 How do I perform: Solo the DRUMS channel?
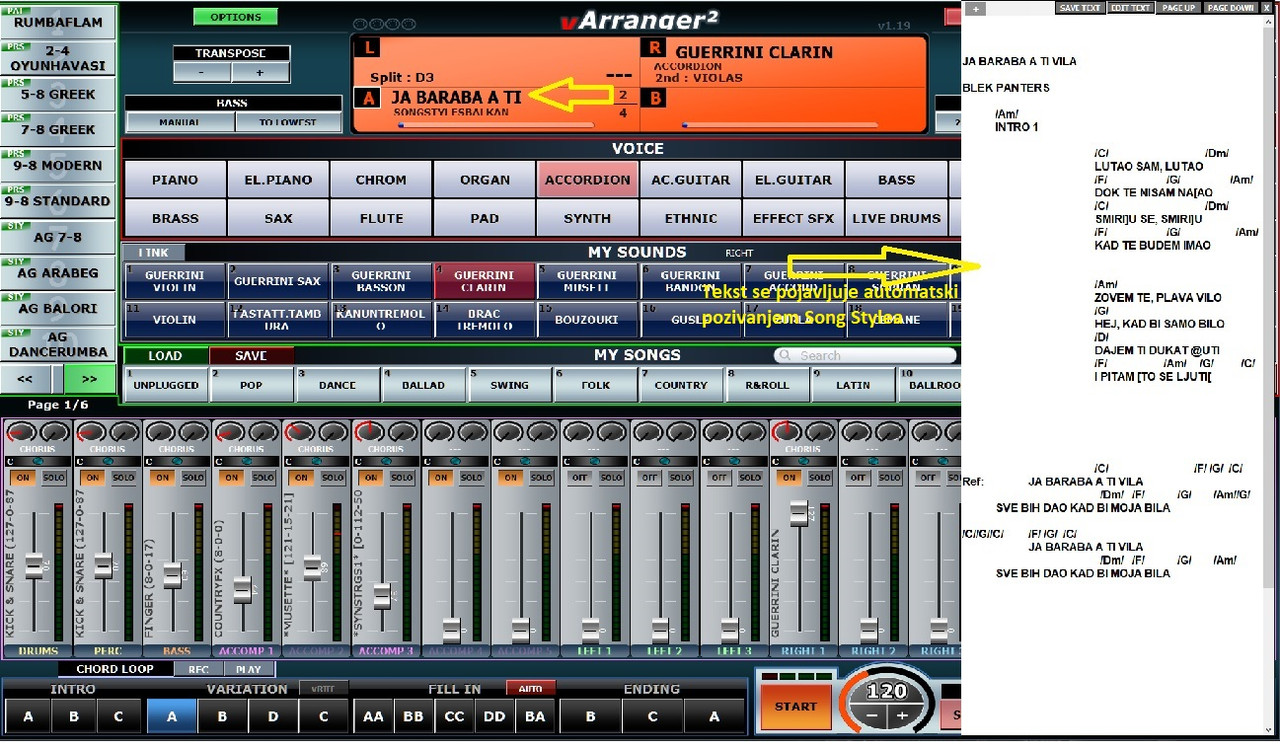(54, 478)
